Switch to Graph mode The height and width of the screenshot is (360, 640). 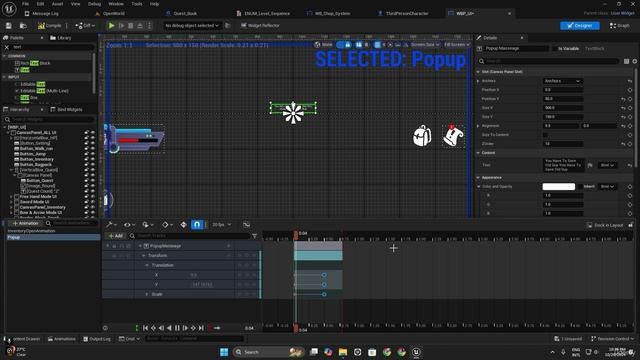[x=619, y=26]
